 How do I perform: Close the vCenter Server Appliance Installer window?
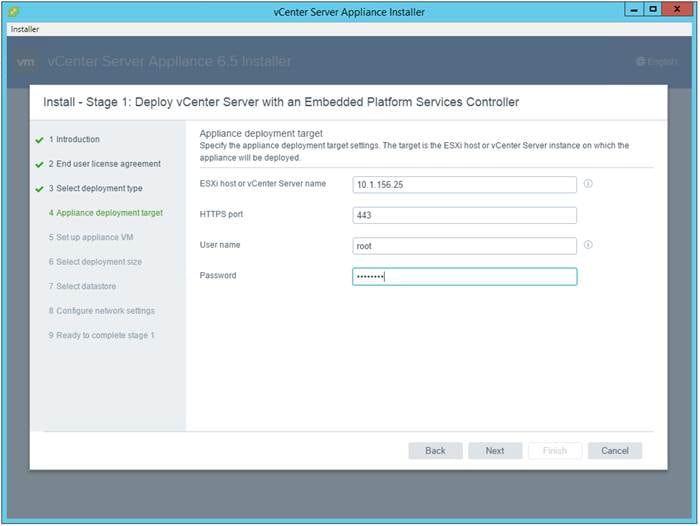click(x=677, y=9)
